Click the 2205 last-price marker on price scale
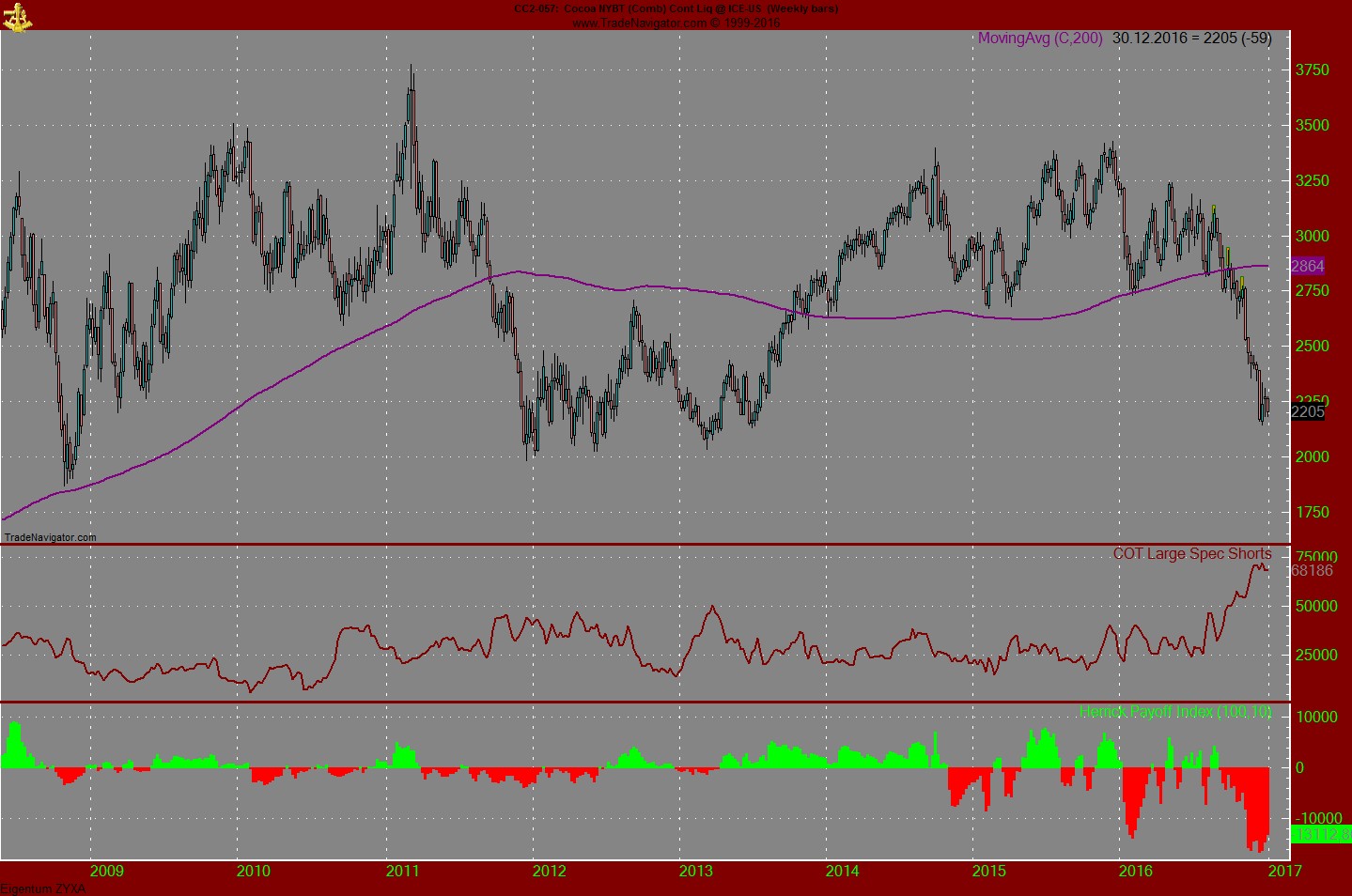This screenshot has width=1352, height=896. [x=1308, y=409]
